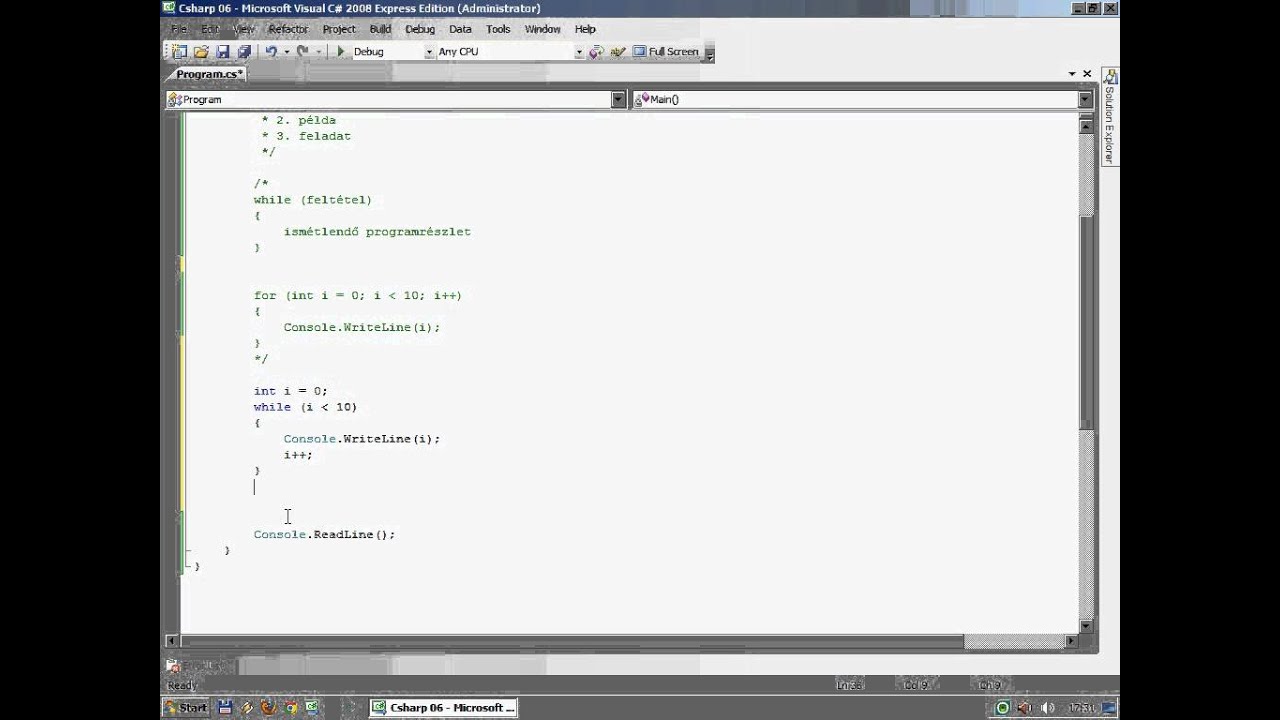Start debugging with the green play icon

click(x=340, y=52)
